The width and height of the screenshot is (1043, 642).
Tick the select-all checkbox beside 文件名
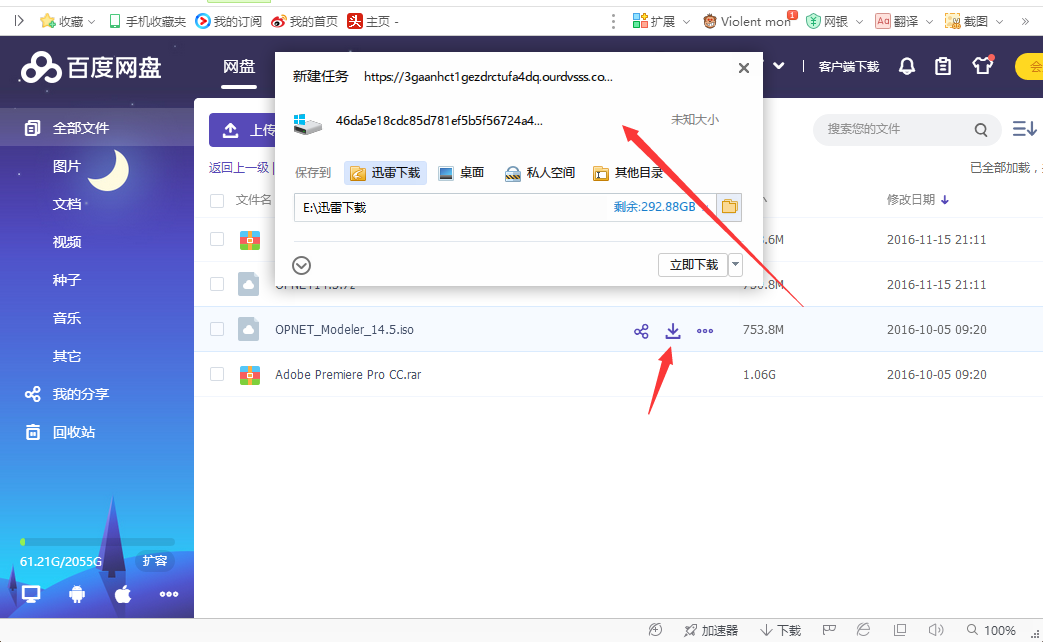tap(217, 200)
